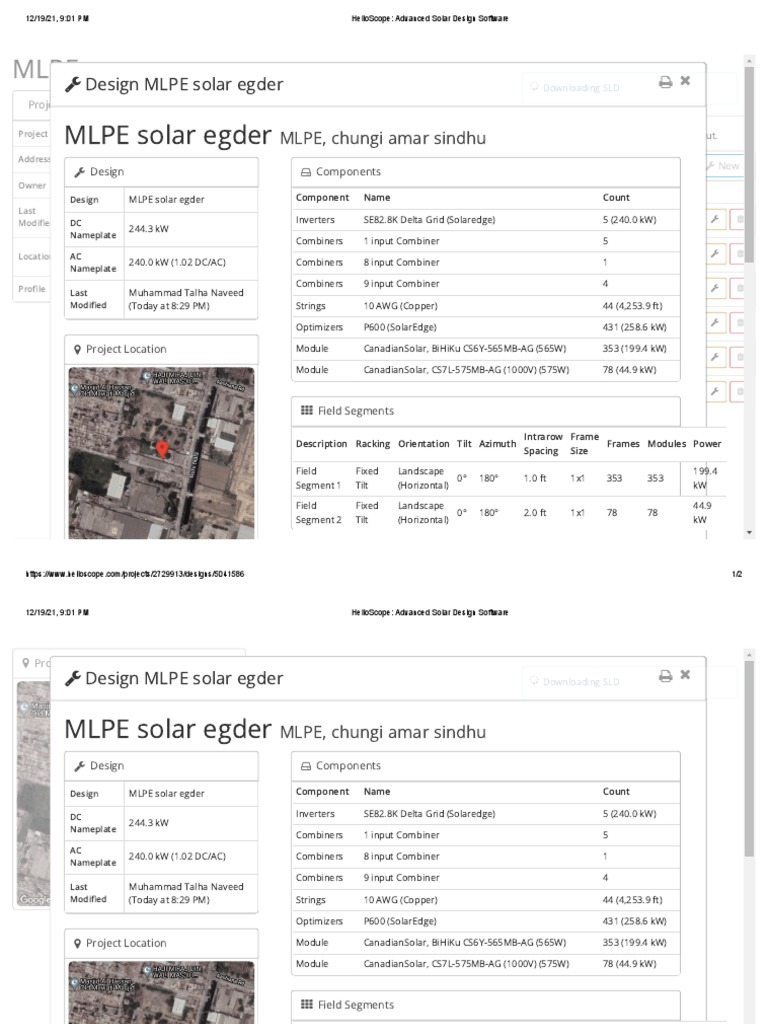Click the grid icon beside lower Field Segments

pos(306,1004)
